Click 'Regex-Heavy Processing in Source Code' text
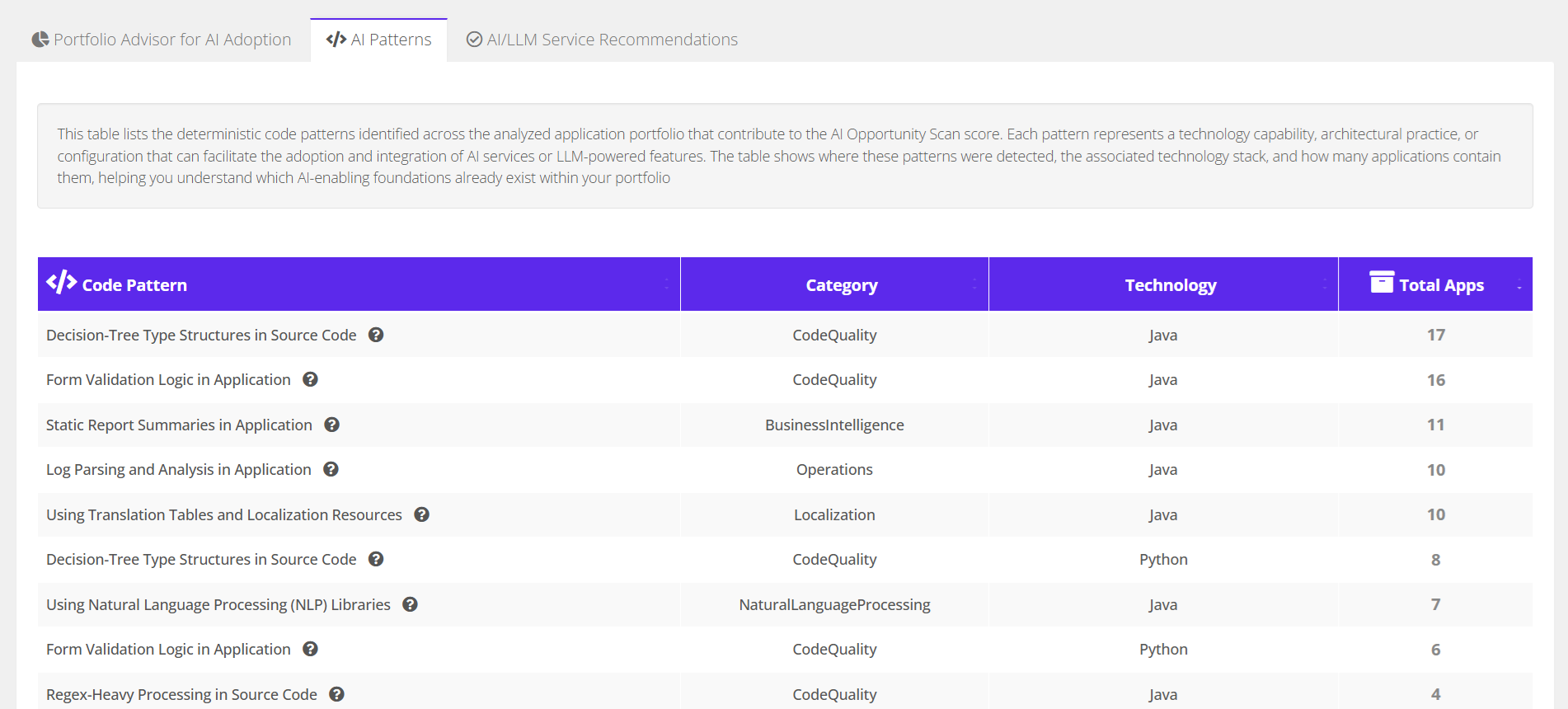1568x709 pixels. [x=181, y=694]
